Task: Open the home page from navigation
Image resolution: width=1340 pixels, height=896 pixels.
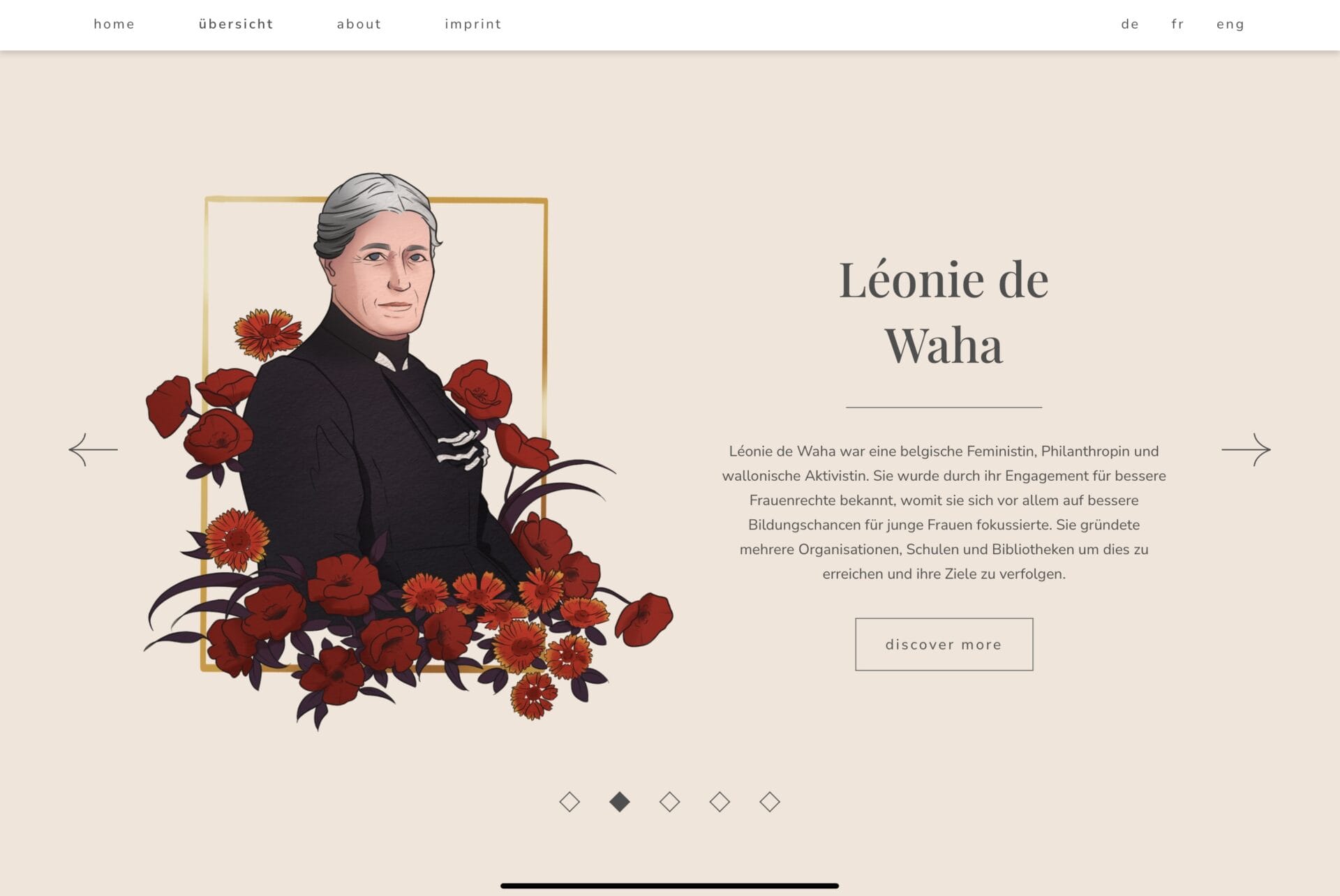Action: coord(114,24)
